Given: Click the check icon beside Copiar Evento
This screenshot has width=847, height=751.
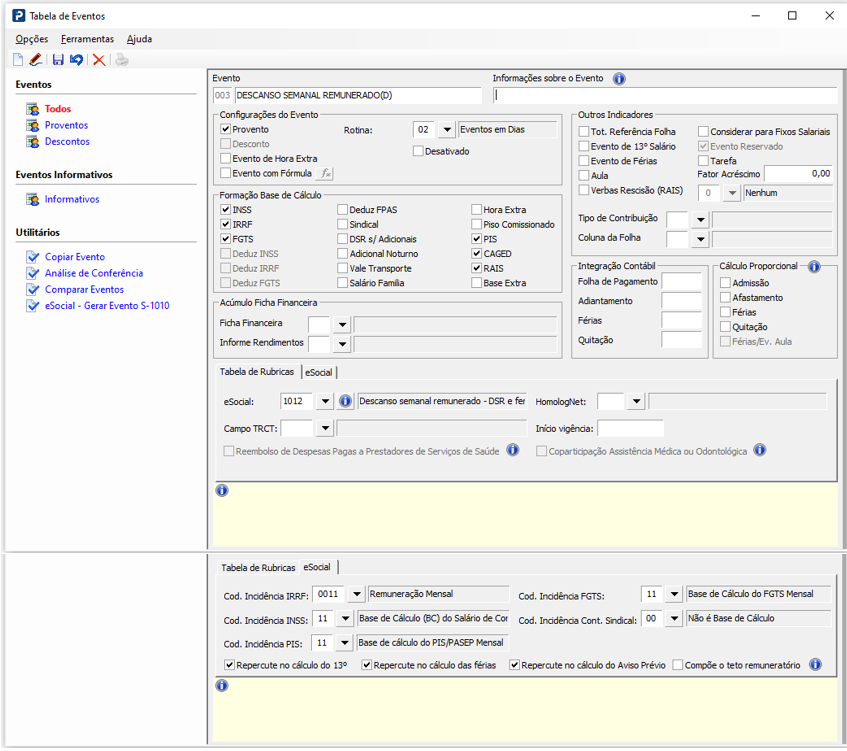Looking at the screenshot, I should point(33,257).
